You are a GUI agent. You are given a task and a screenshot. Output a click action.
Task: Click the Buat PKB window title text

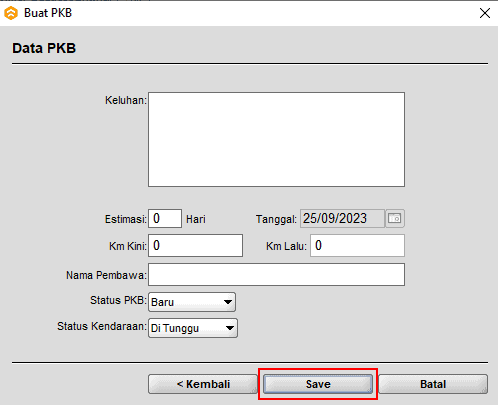point(48,13)
